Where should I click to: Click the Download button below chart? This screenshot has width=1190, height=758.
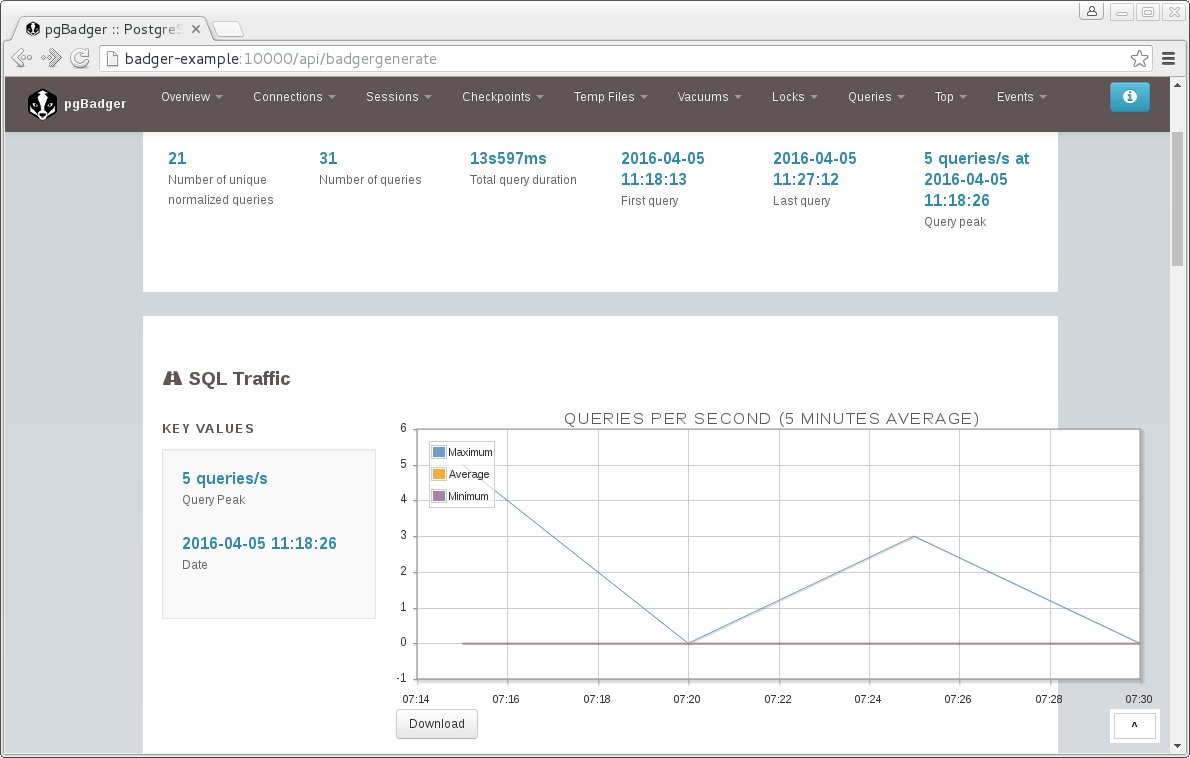[x=437, y=724]
